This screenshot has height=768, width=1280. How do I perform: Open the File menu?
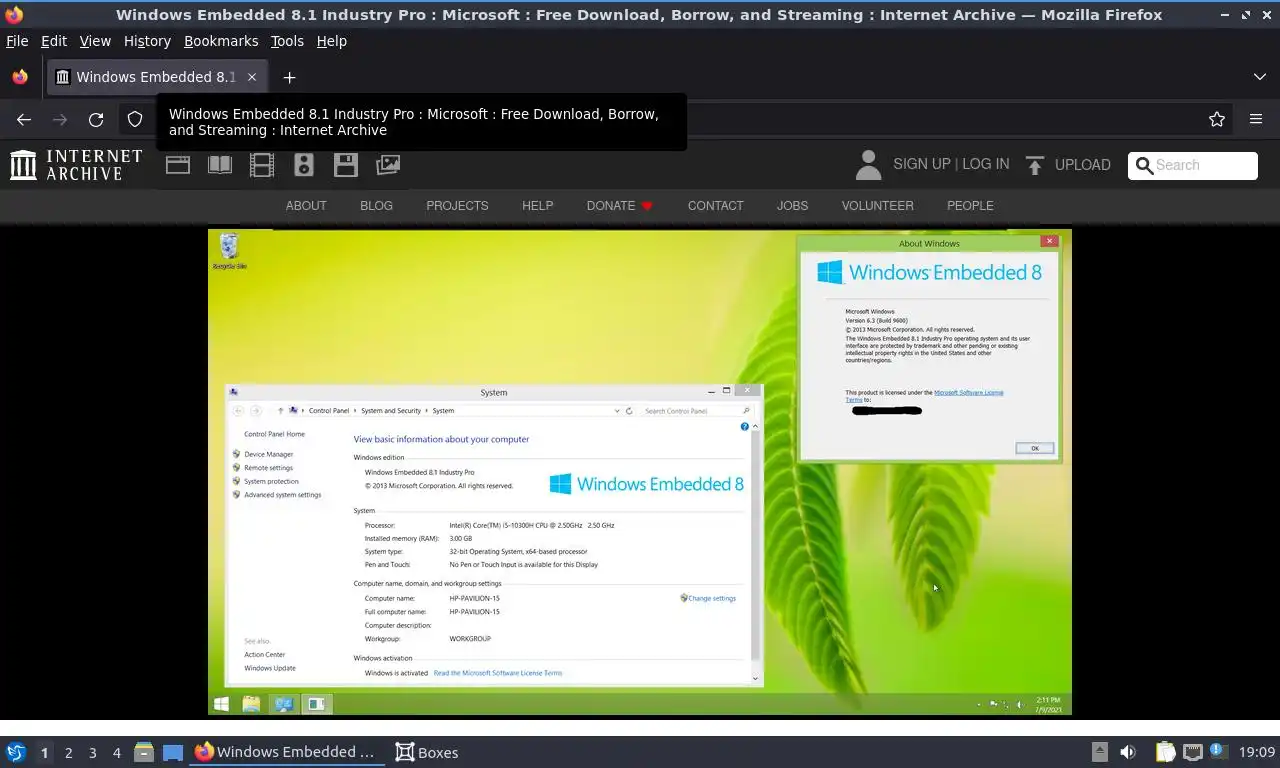[17, 41]
